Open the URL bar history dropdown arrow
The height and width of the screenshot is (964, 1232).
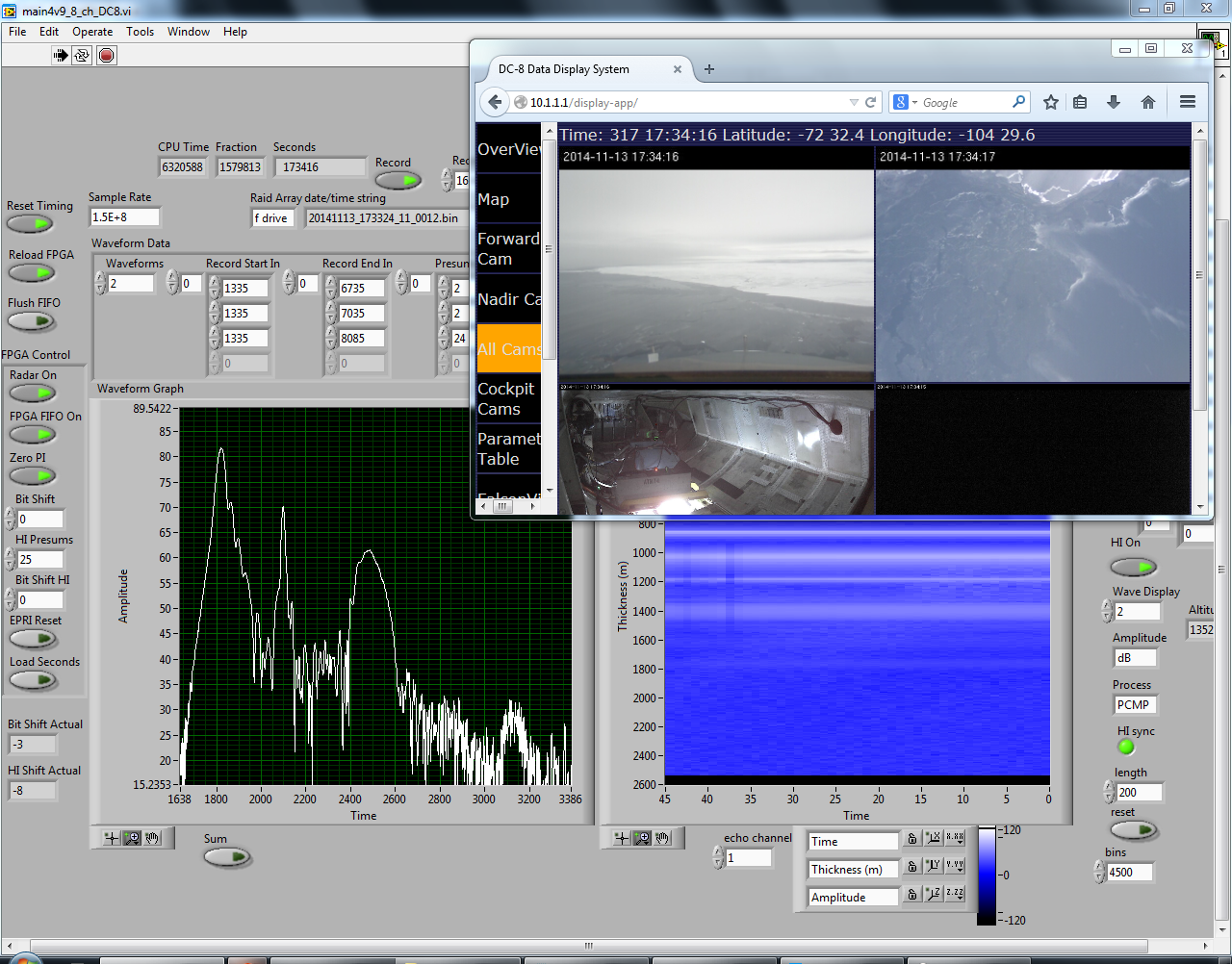click(x=853, y=102)
